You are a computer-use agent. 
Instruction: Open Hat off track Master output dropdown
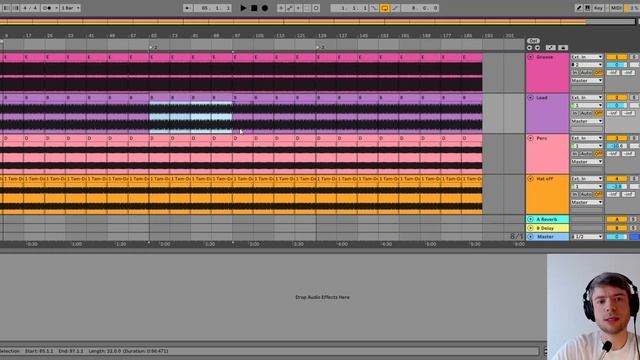click(x=587, y=202)
